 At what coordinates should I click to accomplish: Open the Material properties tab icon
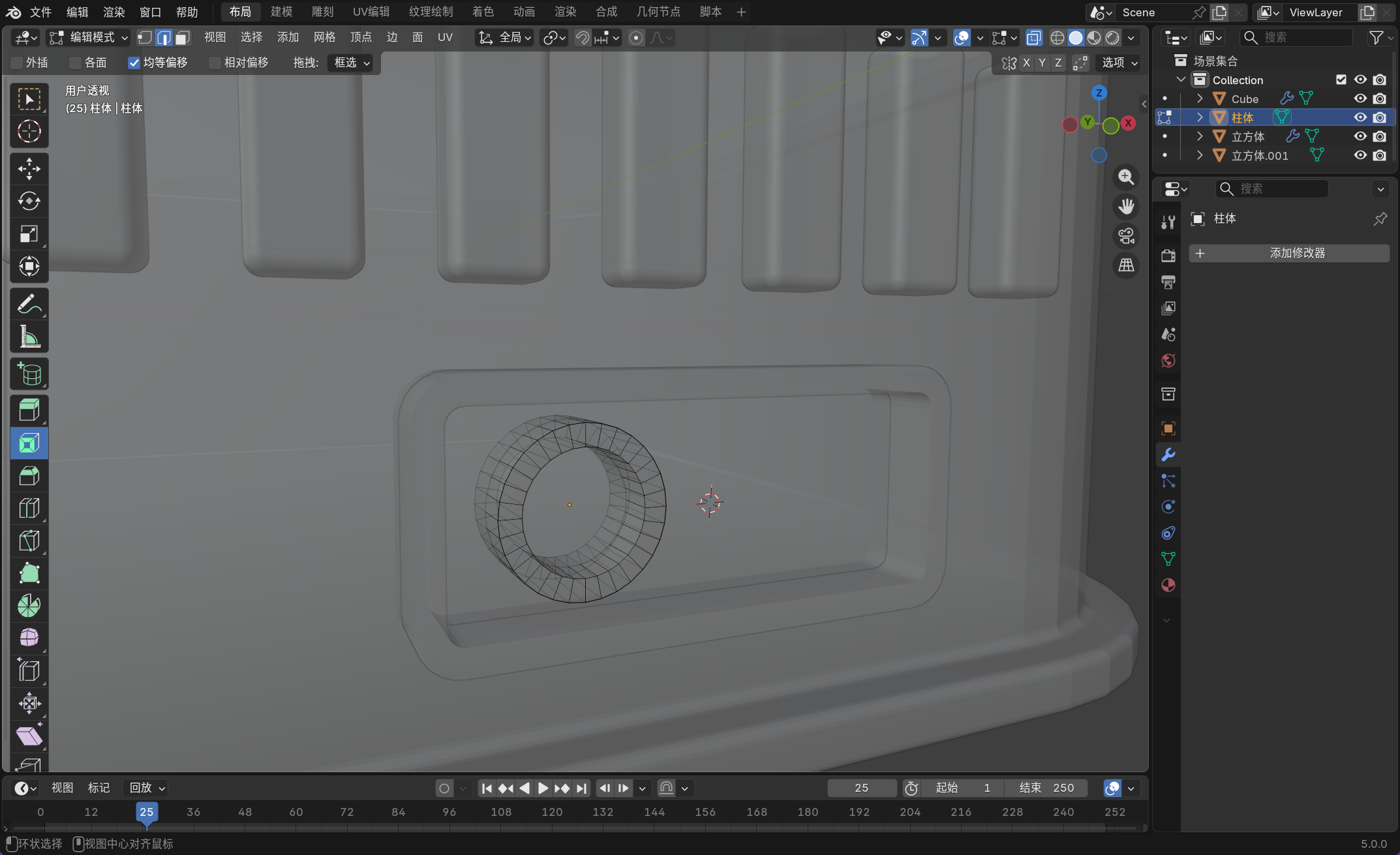click(x=1168, y=585)
